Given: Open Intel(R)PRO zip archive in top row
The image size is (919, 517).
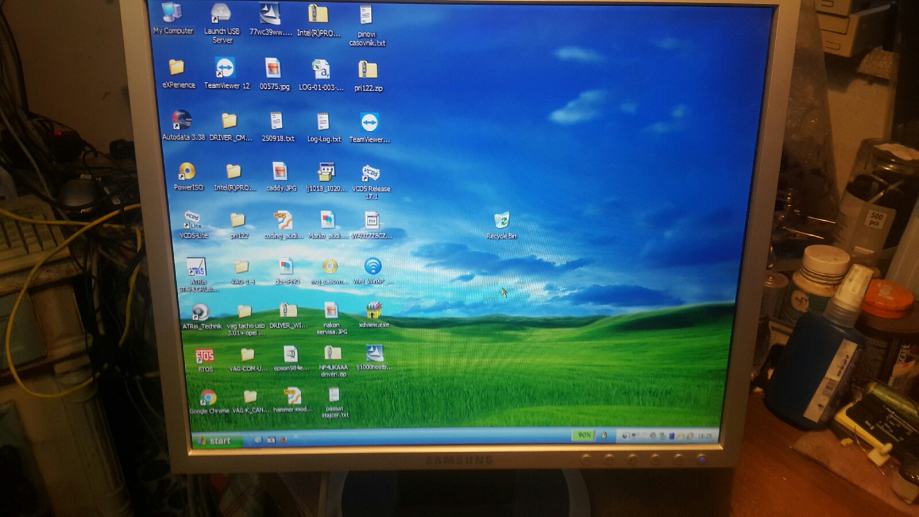Looking at the screenshot, I should click(x=318, y=20).
